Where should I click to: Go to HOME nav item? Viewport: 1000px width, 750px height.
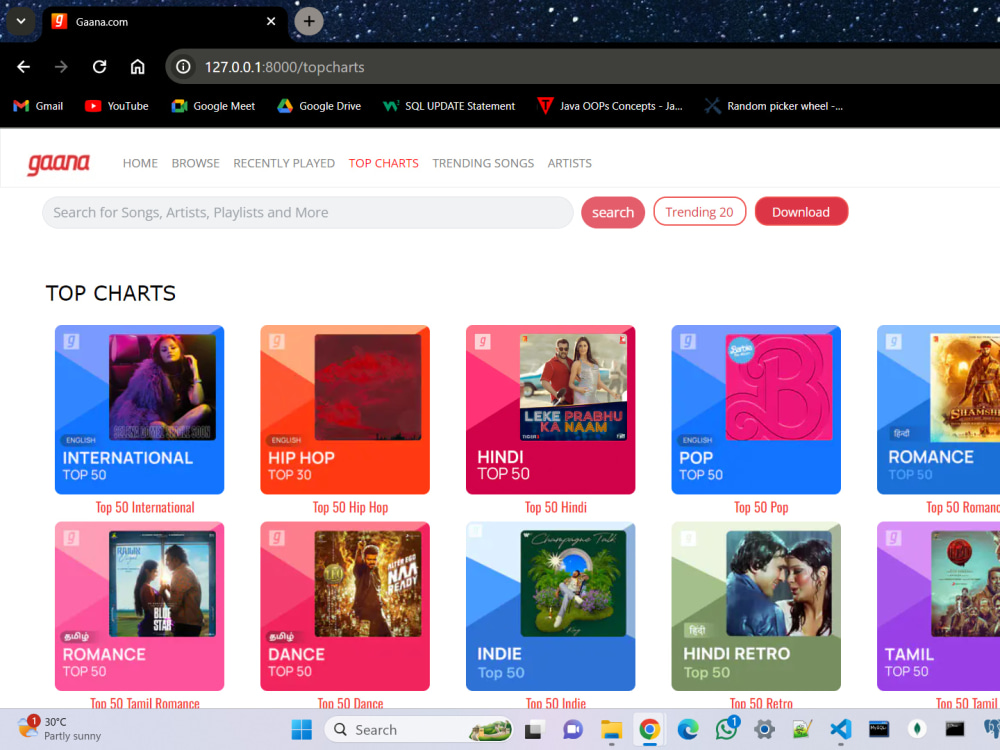(140, 163)
